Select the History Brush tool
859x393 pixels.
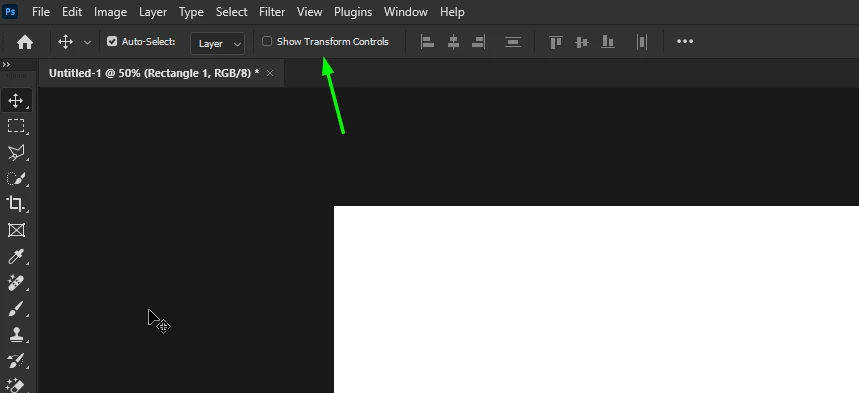(x=16, y=361)
